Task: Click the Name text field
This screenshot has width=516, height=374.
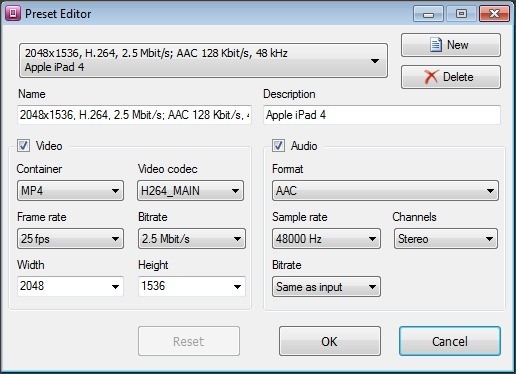Action: (134, 115)
